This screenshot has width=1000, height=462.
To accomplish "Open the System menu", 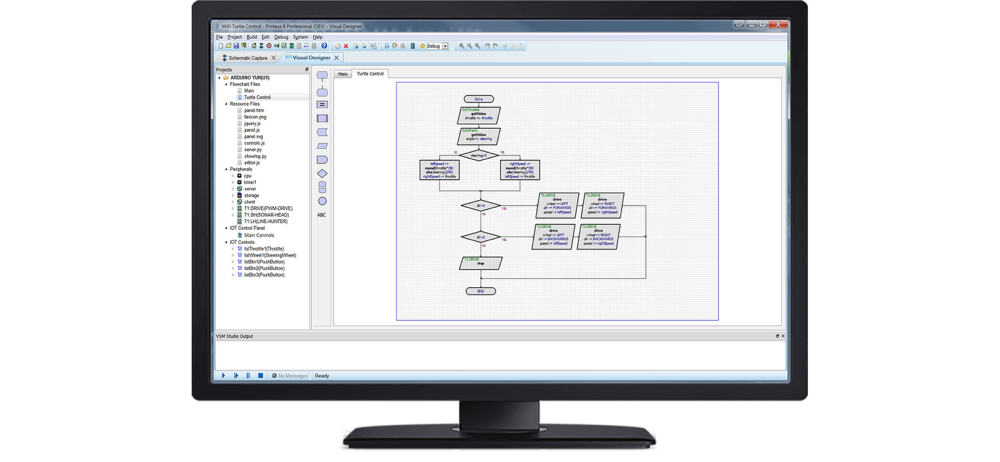I will click(x=300, y=37).
